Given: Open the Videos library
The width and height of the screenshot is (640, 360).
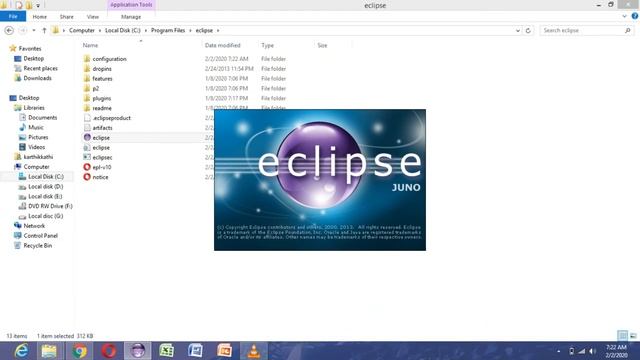Looking at the screenshot, I should pos(36,147).
